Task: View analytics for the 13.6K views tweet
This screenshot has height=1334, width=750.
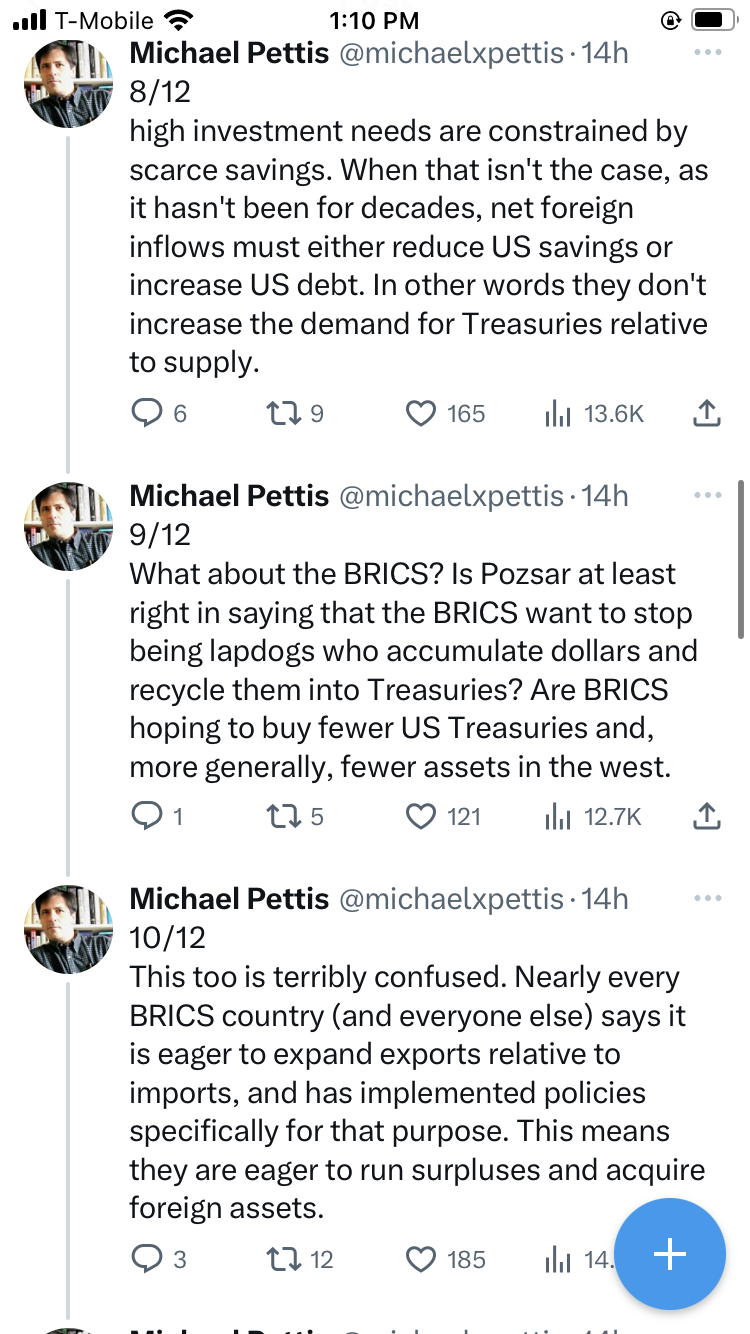Action: [x=557, y=414]
